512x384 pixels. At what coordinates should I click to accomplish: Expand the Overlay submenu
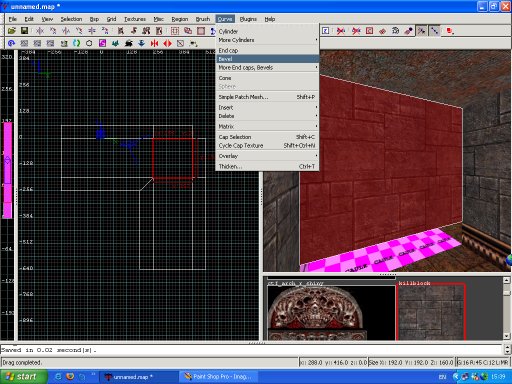point(267,156)
